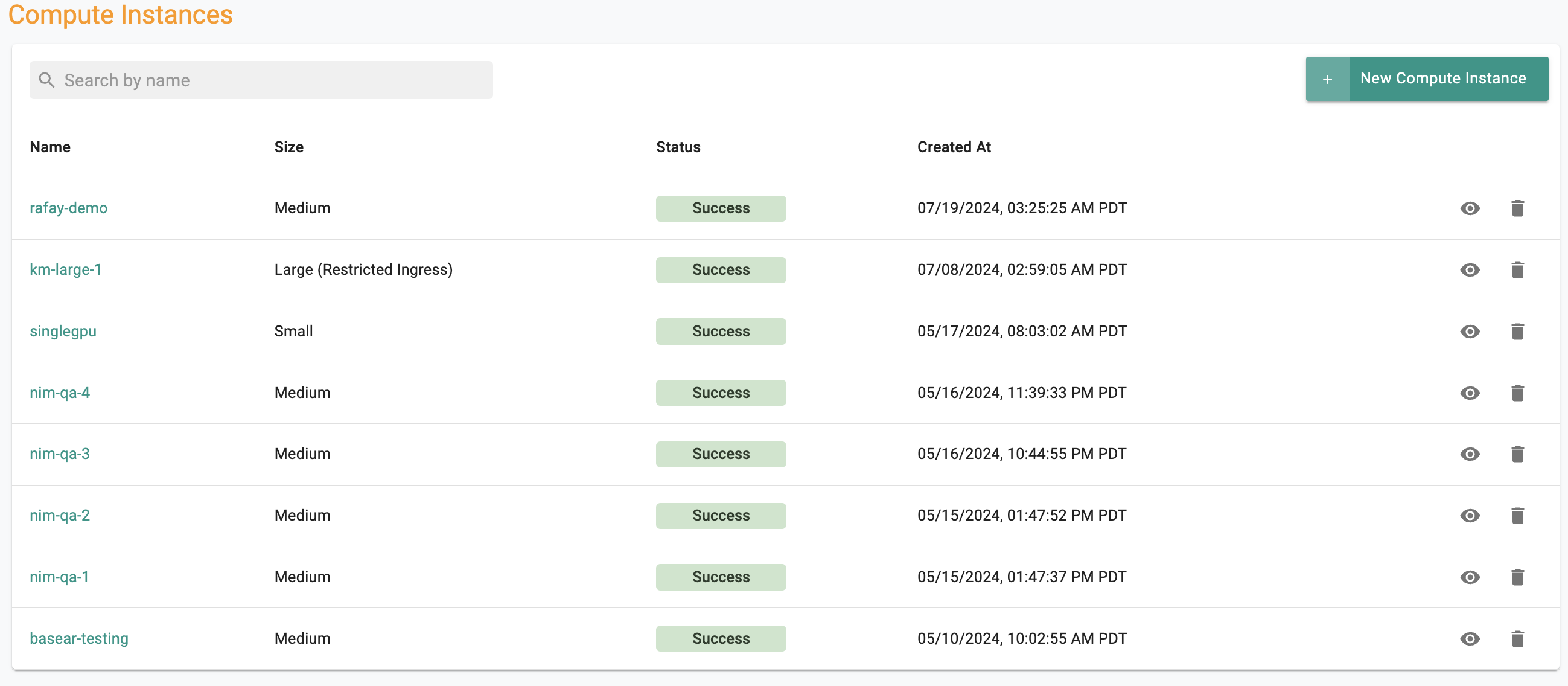Click the eye icon for km-large-1

pos(1470,270)
